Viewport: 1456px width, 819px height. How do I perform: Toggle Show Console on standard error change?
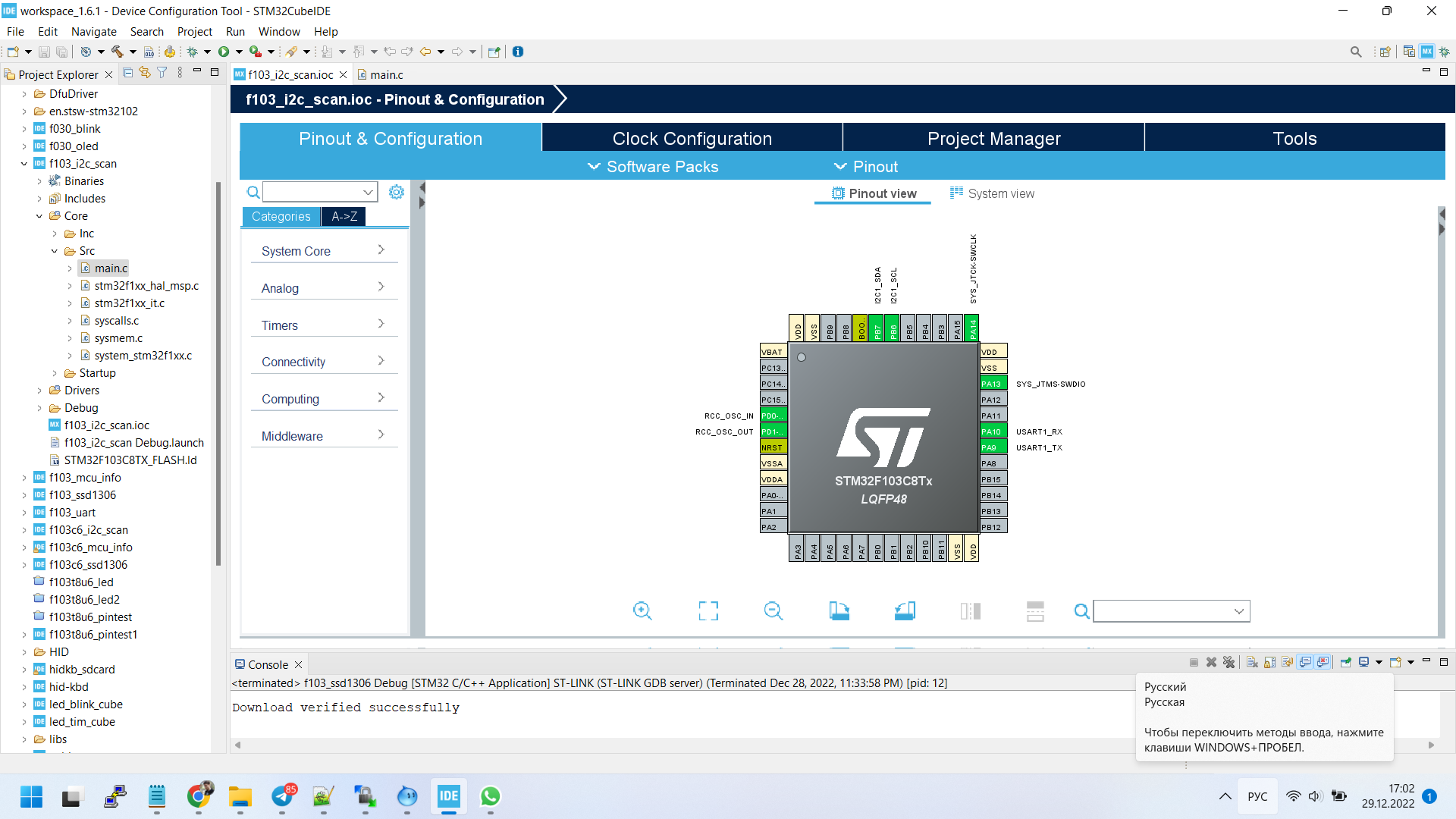click(1323, 662)
